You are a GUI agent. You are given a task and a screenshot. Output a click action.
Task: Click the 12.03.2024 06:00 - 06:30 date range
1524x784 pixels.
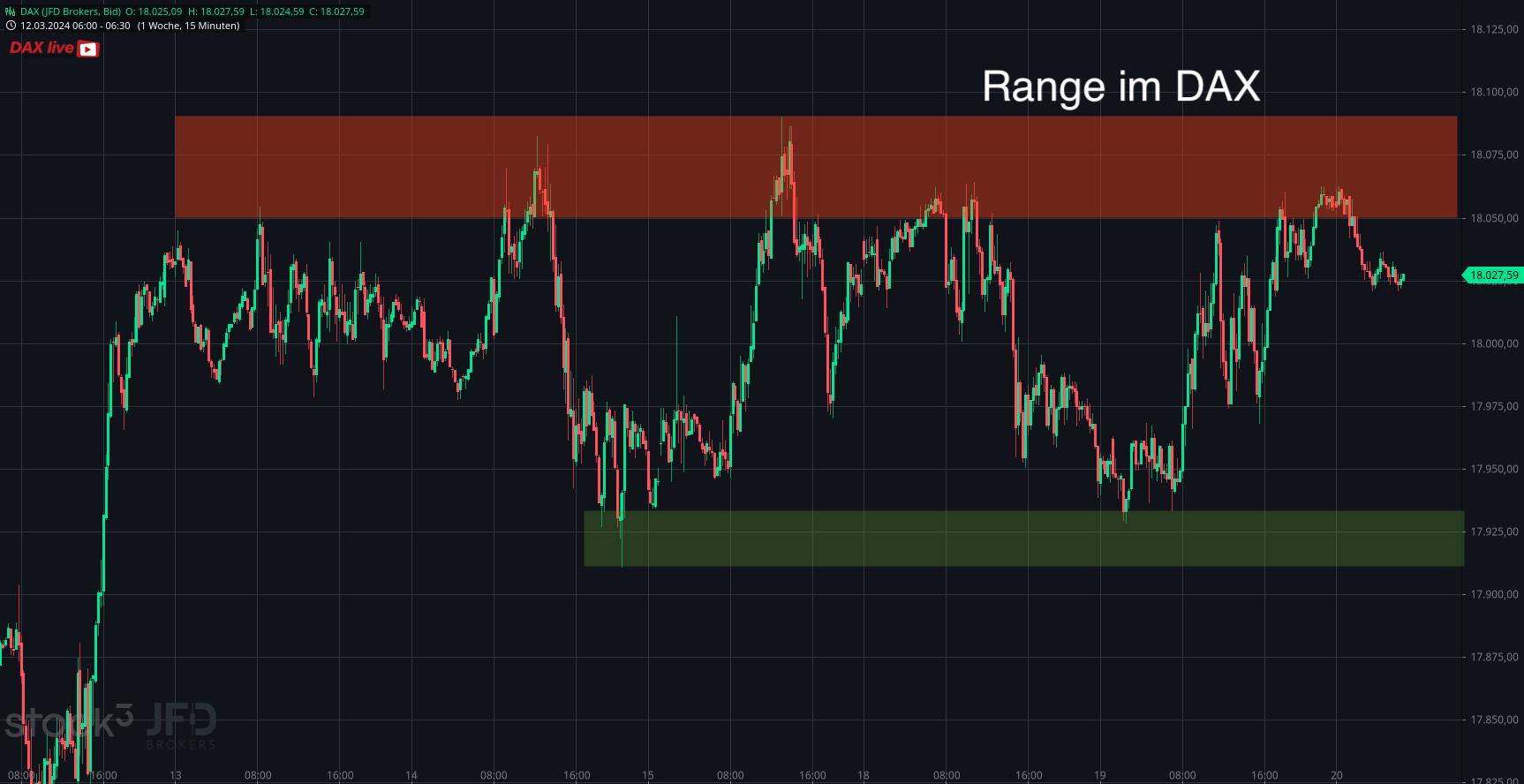click(x=75, y=26)
